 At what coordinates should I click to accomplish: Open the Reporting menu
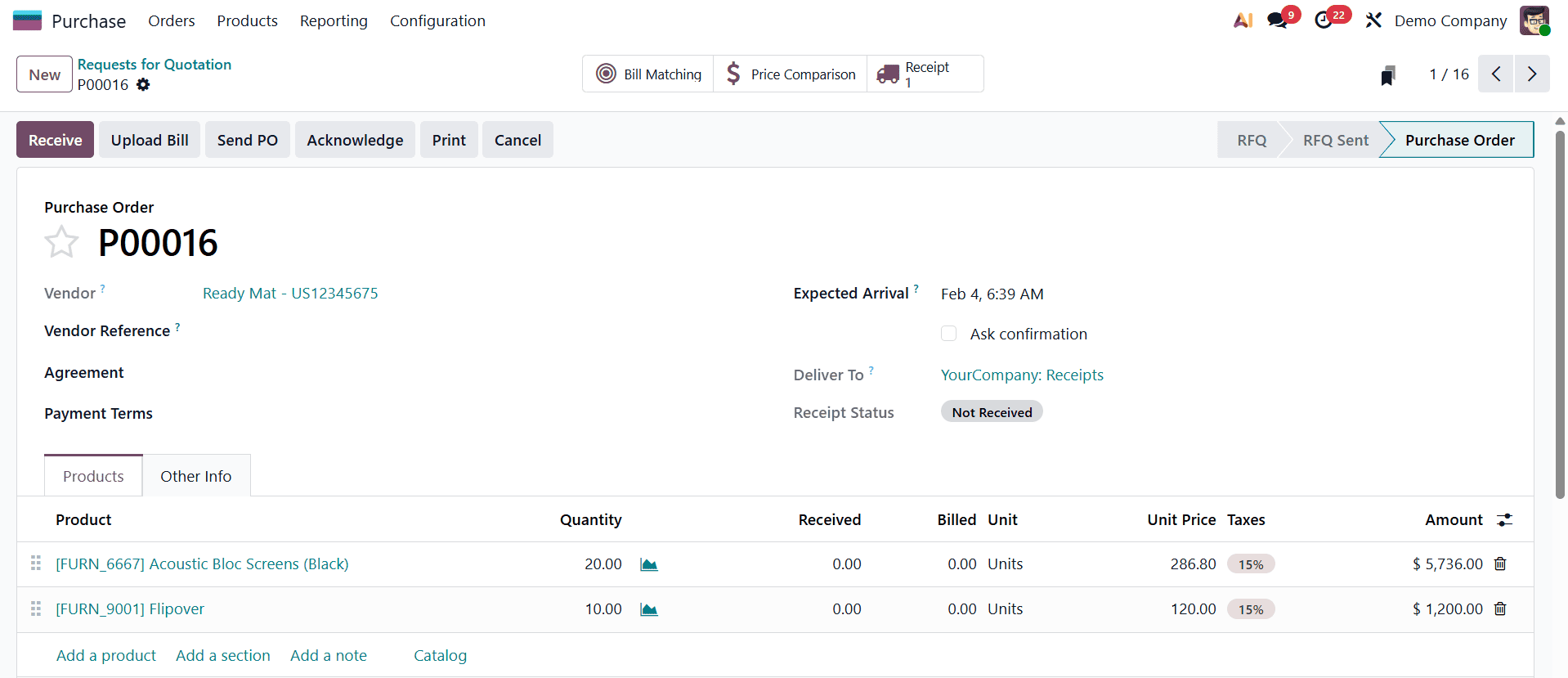[x=334, y=20]
